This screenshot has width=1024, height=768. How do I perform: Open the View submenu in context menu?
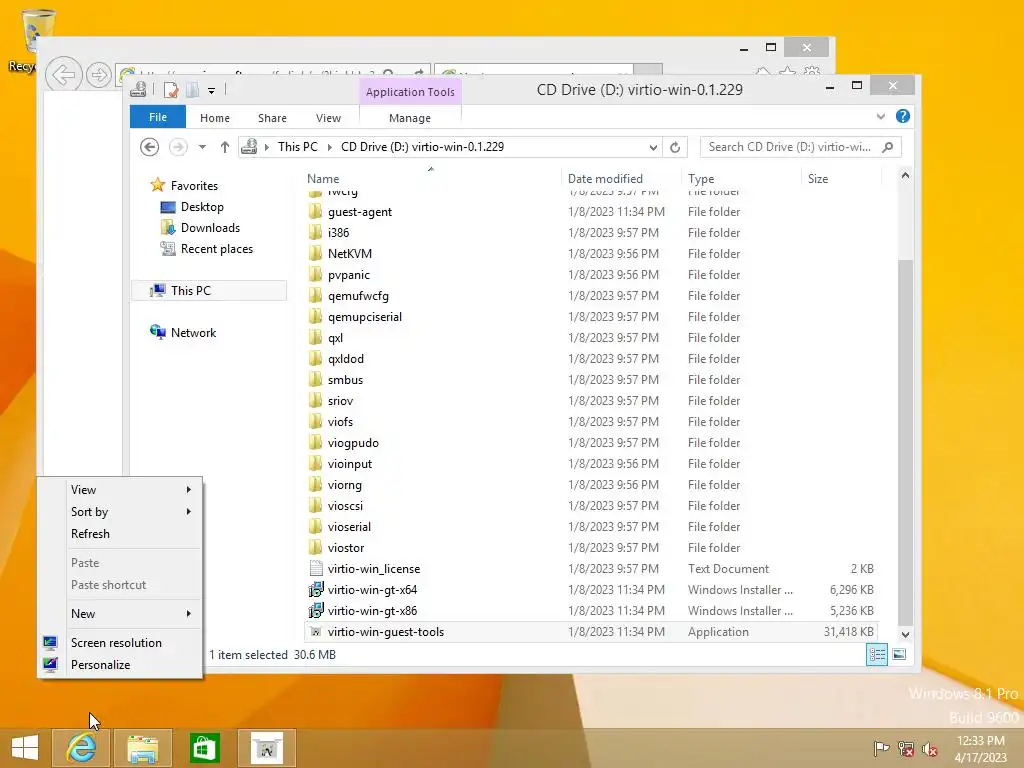click(120, 490)
